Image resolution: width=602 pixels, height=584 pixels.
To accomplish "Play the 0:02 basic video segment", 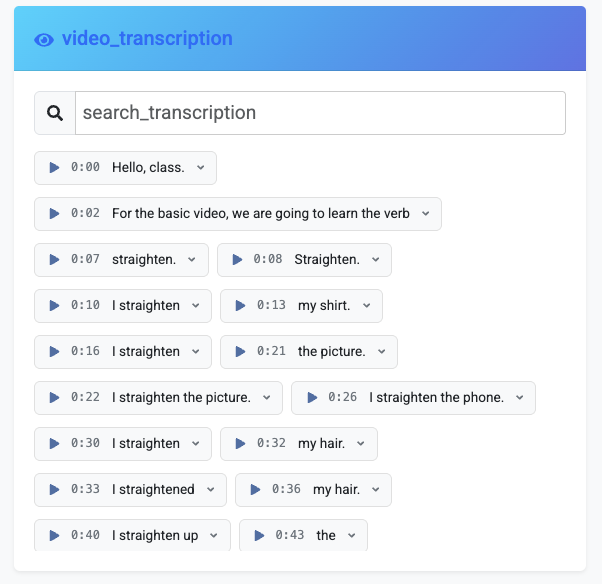I will click(54, 213).
